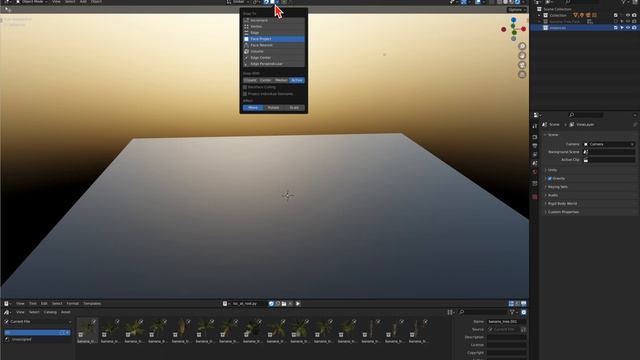Toggle Rotate in snap Affect row

(x=273, y=108)
